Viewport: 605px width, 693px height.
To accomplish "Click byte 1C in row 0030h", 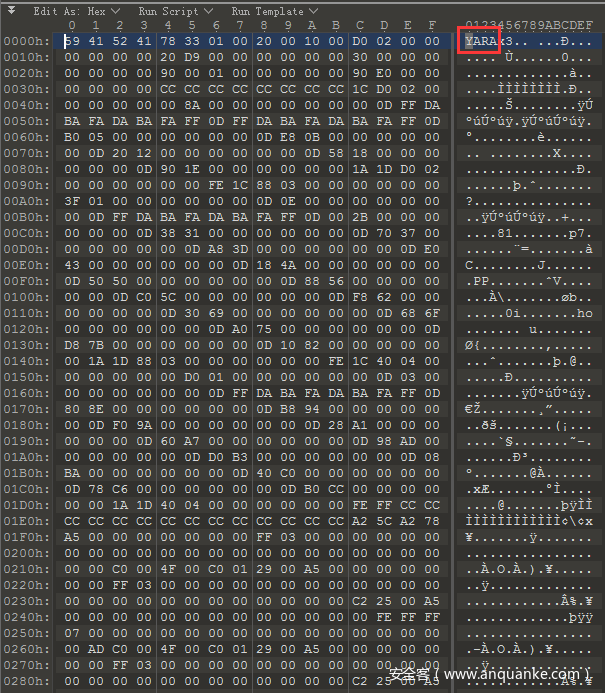I will [360, 89].
